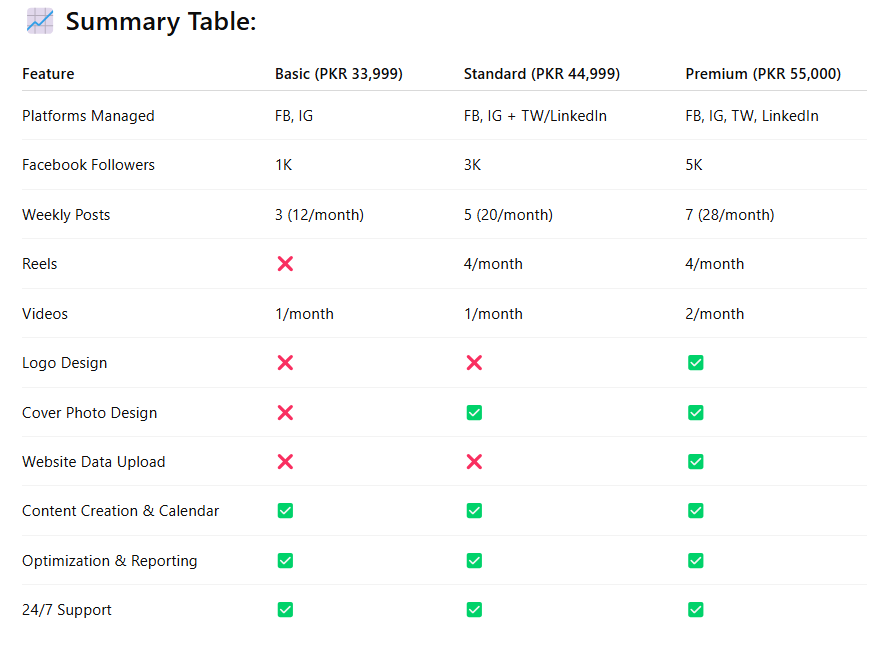Image resolution: width=874 pixels, height=671 pixels.
Task: Select the Basic (PKR 33,999) column header
Action: [339, 74]
